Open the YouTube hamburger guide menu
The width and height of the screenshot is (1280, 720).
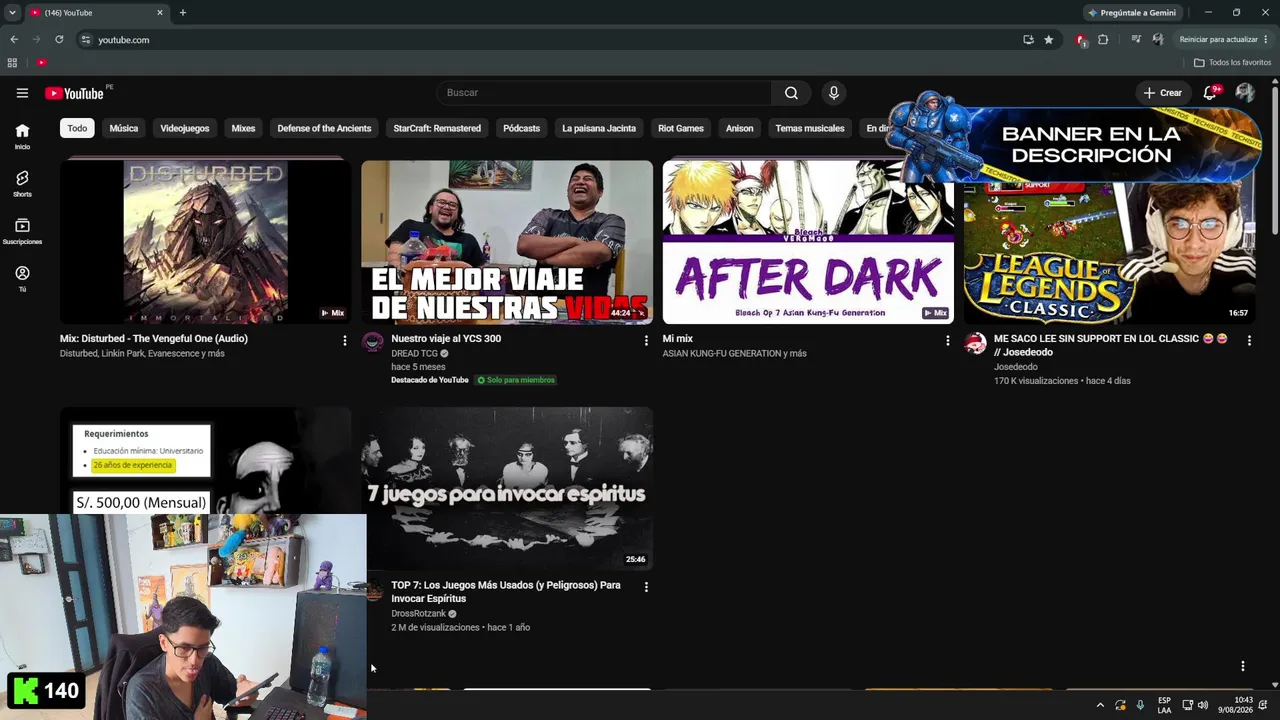(x=22, y=93)
